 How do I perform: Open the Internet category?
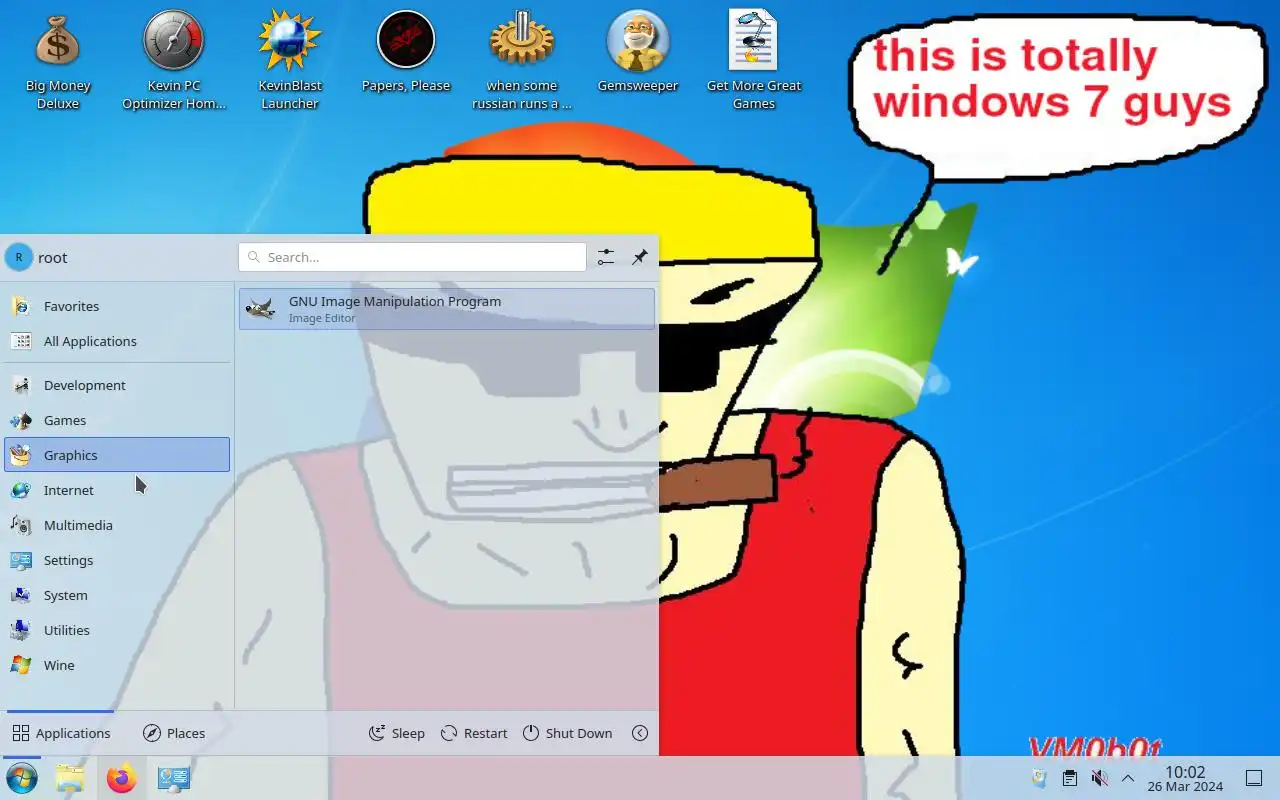[117, 490]
